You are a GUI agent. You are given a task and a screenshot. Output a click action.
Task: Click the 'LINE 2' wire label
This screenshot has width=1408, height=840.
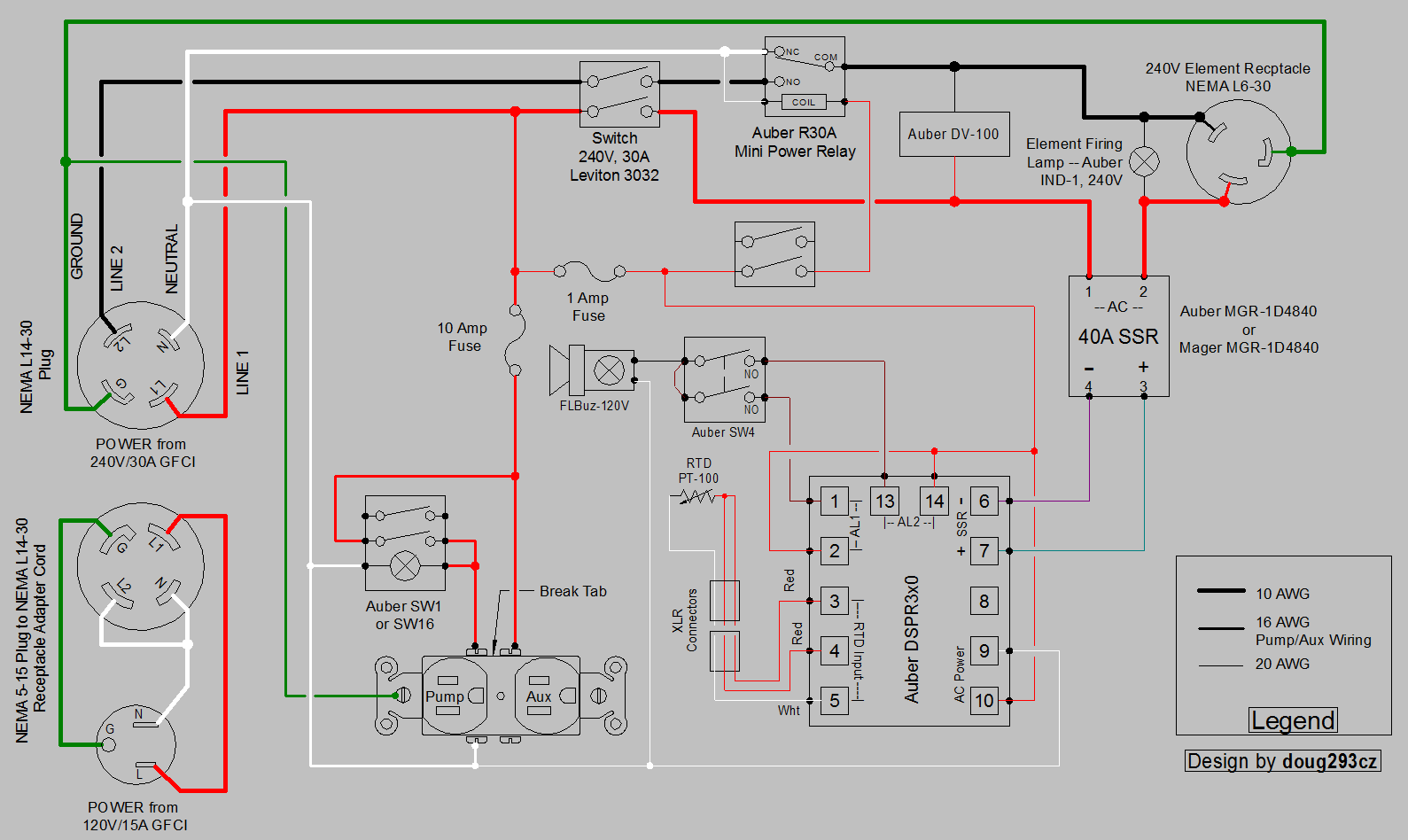117,268
